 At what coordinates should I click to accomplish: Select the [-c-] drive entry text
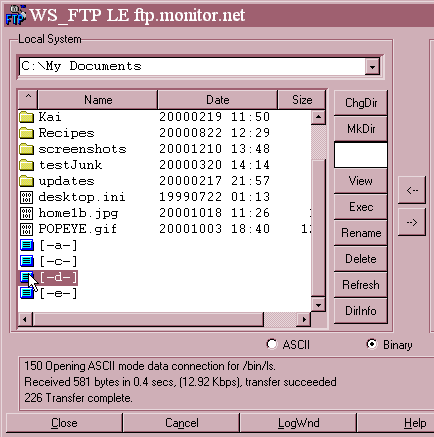tap(58, 261)
